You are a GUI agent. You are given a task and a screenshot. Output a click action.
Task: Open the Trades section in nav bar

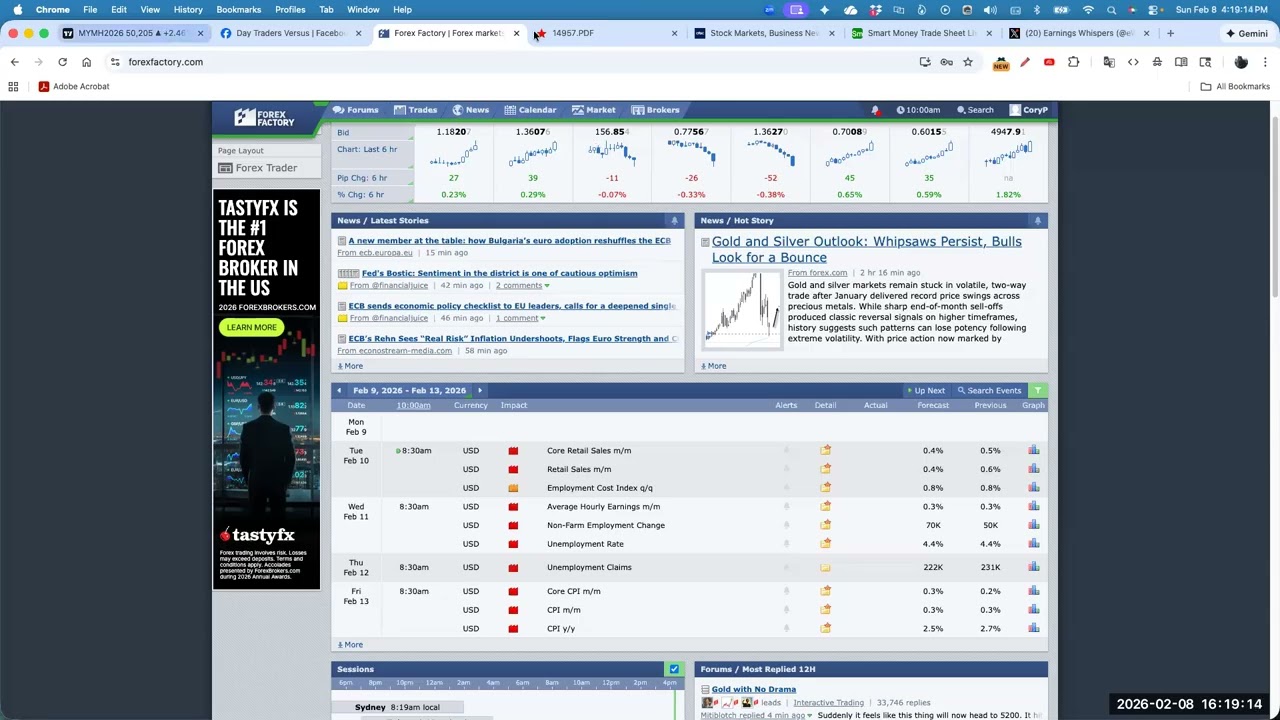point(415,110)
